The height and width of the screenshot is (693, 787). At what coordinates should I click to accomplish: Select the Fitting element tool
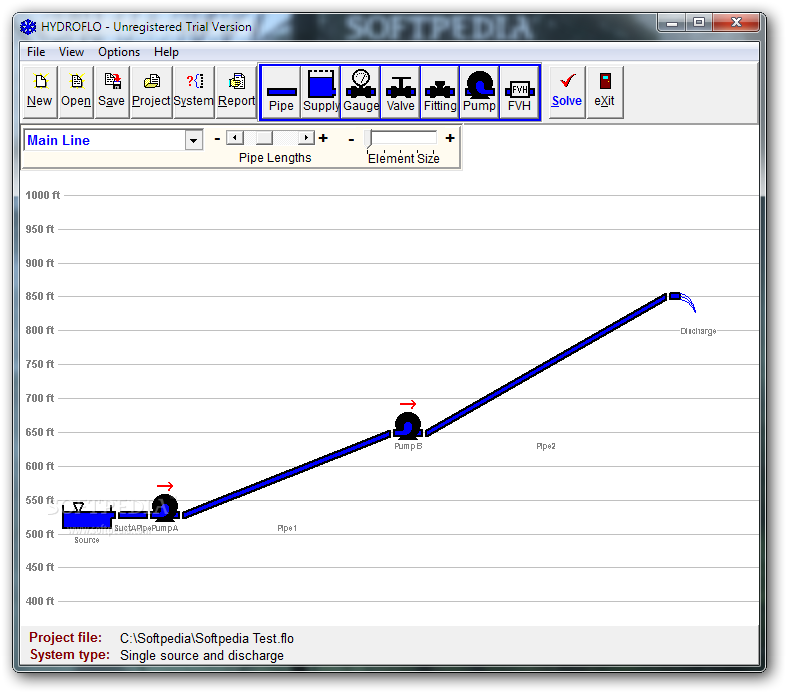[440, 92]
